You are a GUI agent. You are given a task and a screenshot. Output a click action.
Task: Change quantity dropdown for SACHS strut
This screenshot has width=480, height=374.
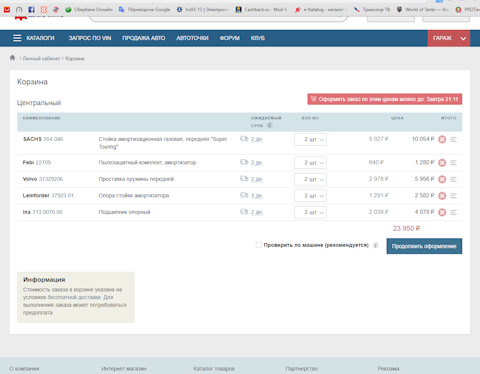(x=310, y=139)
